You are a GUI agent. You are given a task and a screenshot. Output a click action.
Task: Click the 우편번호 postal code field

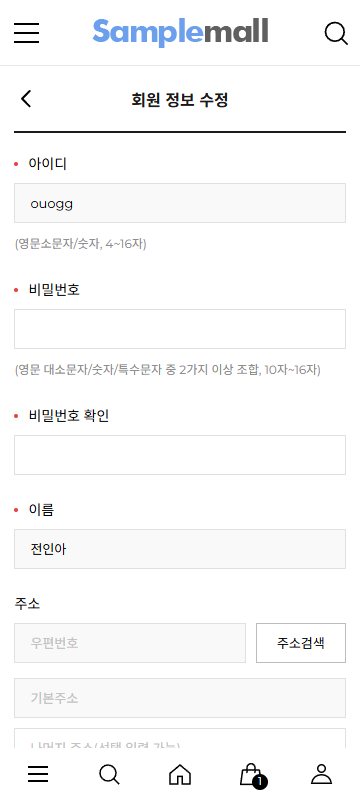click(130, 643)
